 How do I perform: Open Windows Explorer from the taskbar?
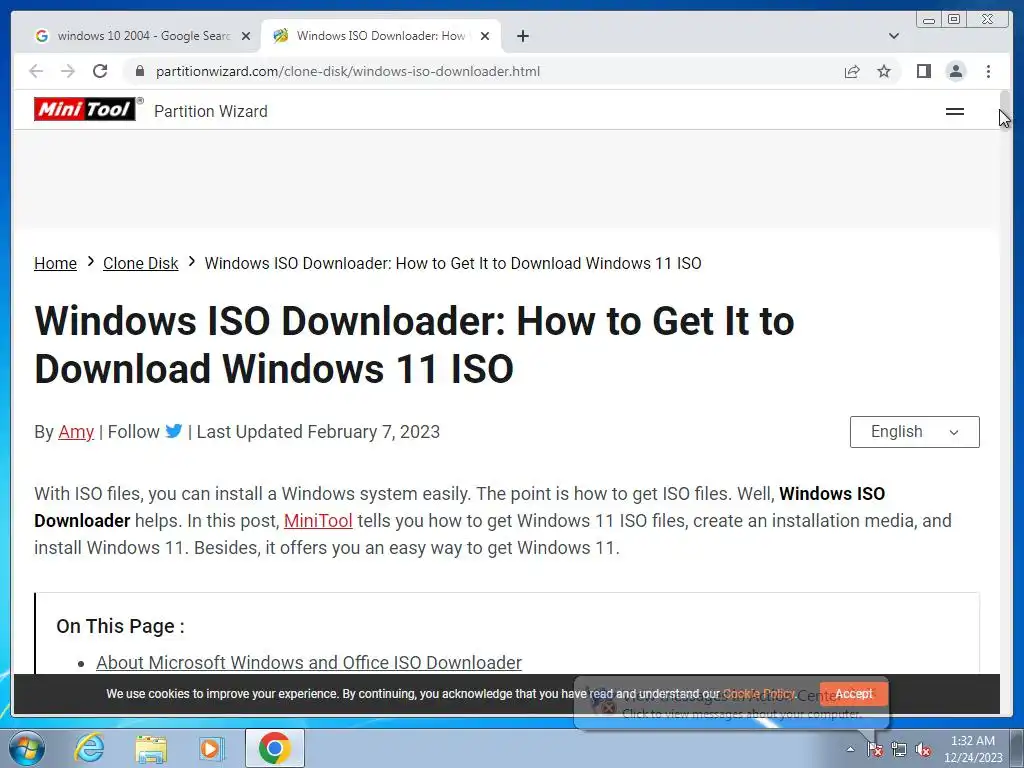(x=151, y=748)
